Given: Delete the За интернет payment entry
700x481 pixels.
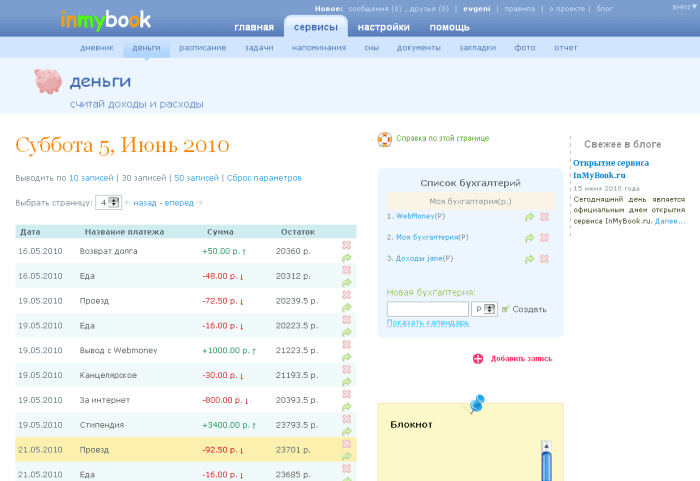Looking at the screenshot, I should pyautogui.click(x=346, y=394).
